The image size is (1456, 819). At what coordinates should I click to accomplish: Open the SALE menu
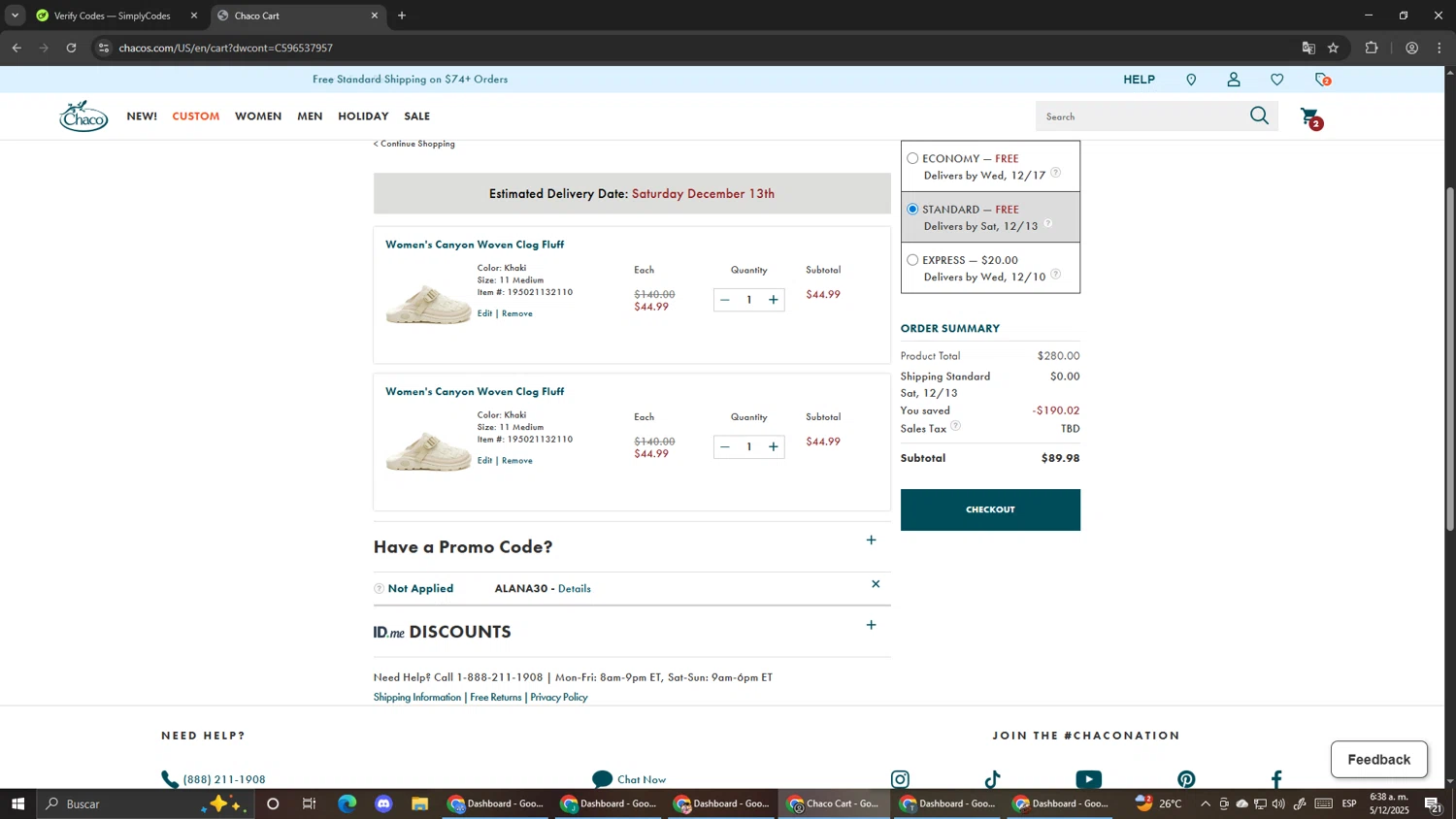pos(417,116)
